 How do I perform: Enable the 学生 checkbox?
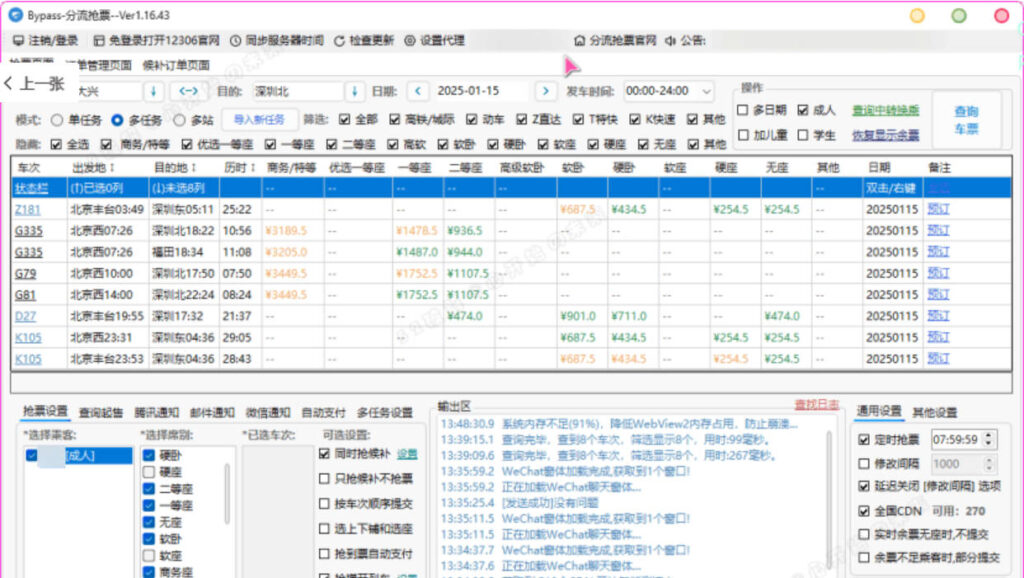point(803,135)
